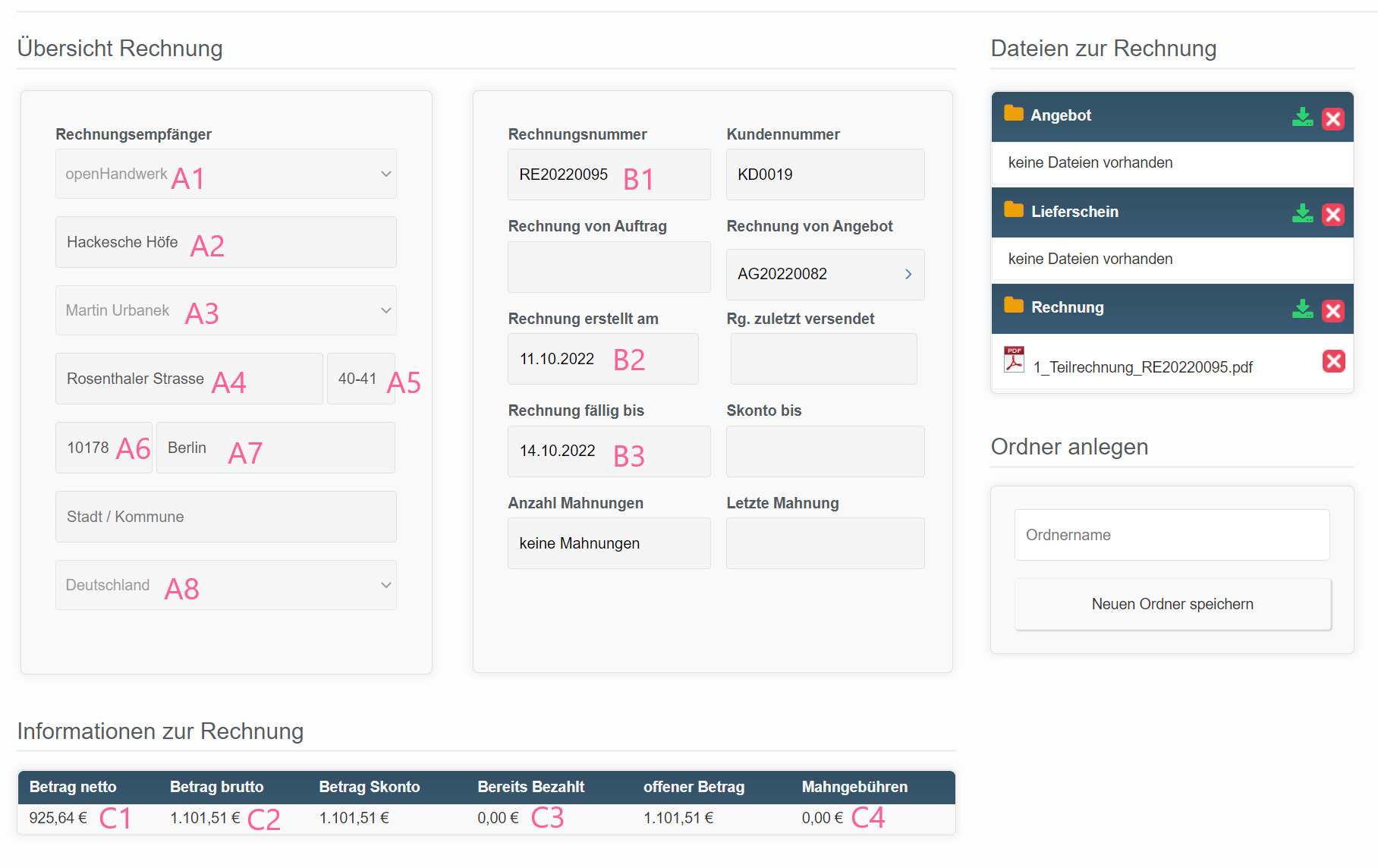This screenshot has height=868, width=1378.
Task: Click the Skonto bis field
Action: click(826, 451)
